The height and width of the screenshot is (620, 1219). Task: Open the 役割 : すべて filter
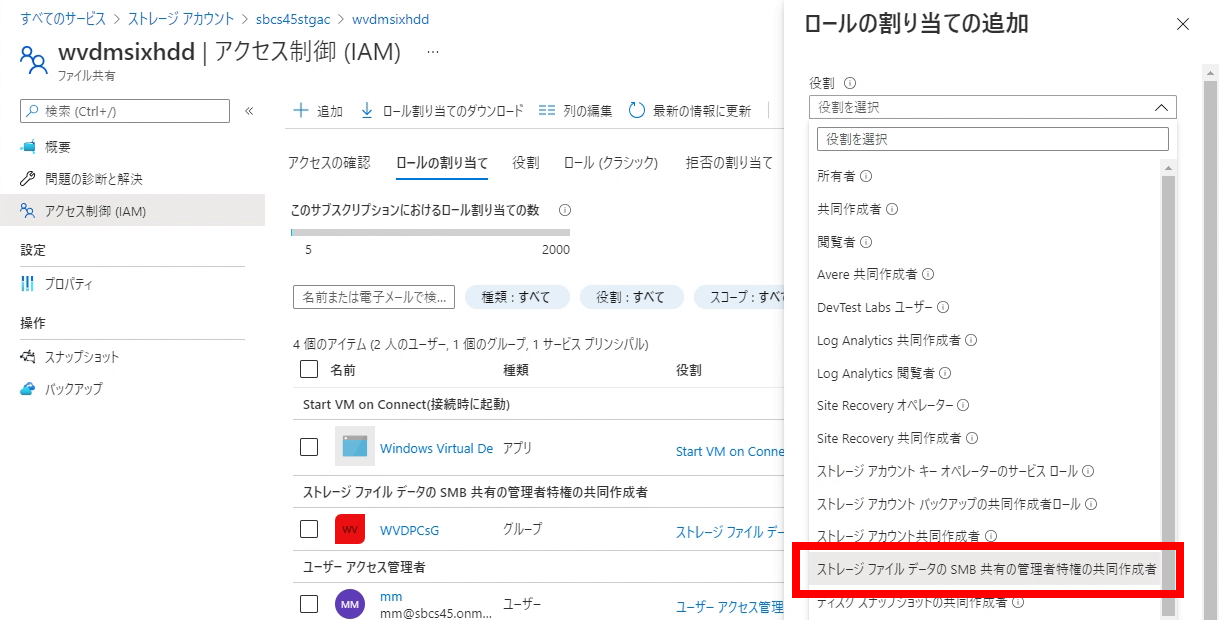pos(631,297)
